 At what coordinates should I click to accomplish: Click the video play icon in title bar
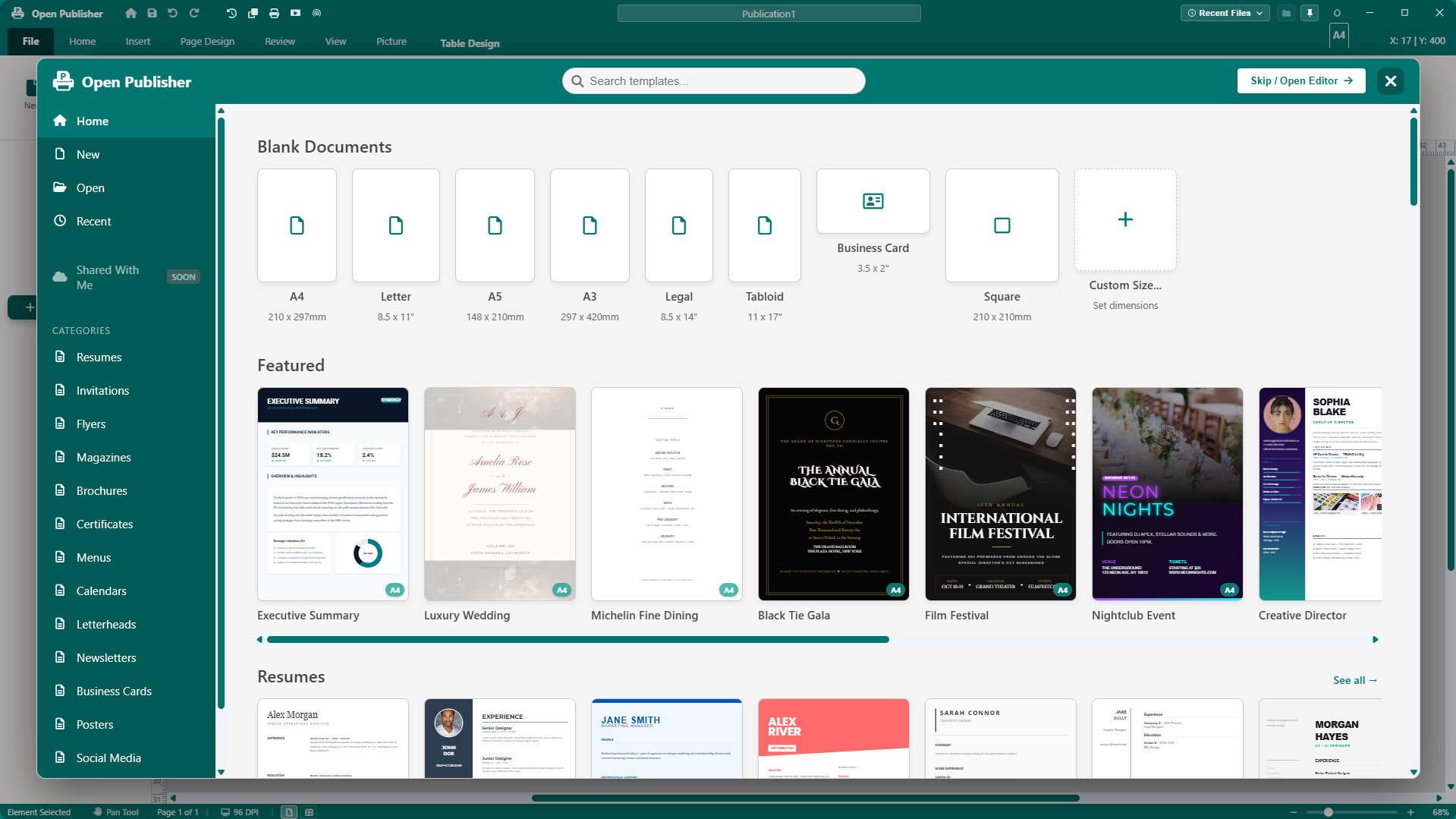(x=295, y=13)
